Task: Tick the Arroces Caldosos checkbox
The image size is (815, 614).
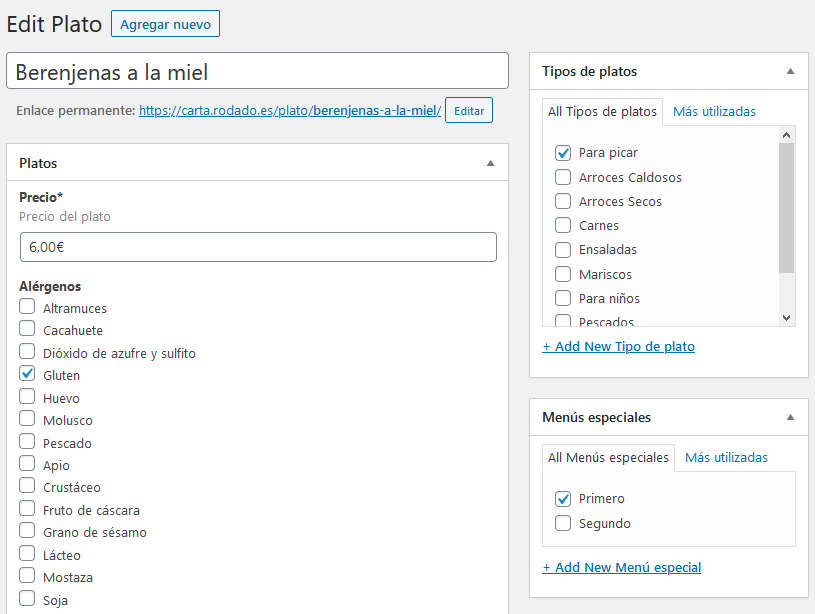Action: (x=563, y=177)
